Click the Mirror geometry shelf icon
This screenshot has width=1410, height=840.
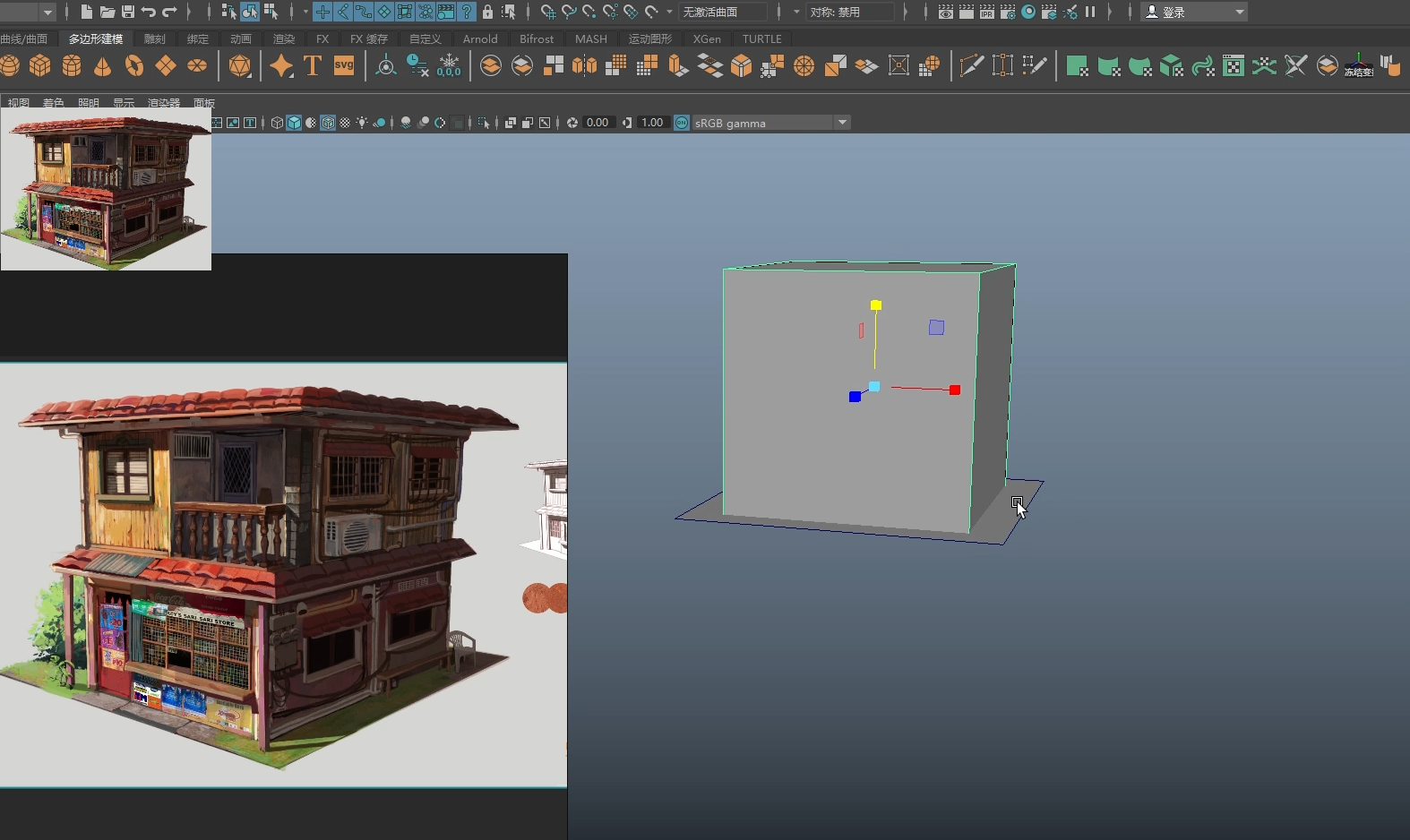coord(585,65)
